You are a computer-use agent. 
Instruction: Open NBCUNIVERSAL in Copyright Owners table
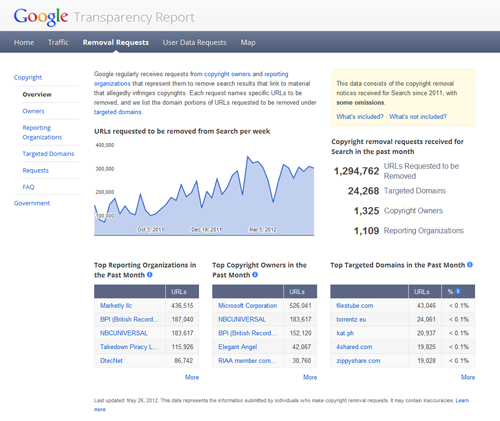tap(242, 319)
